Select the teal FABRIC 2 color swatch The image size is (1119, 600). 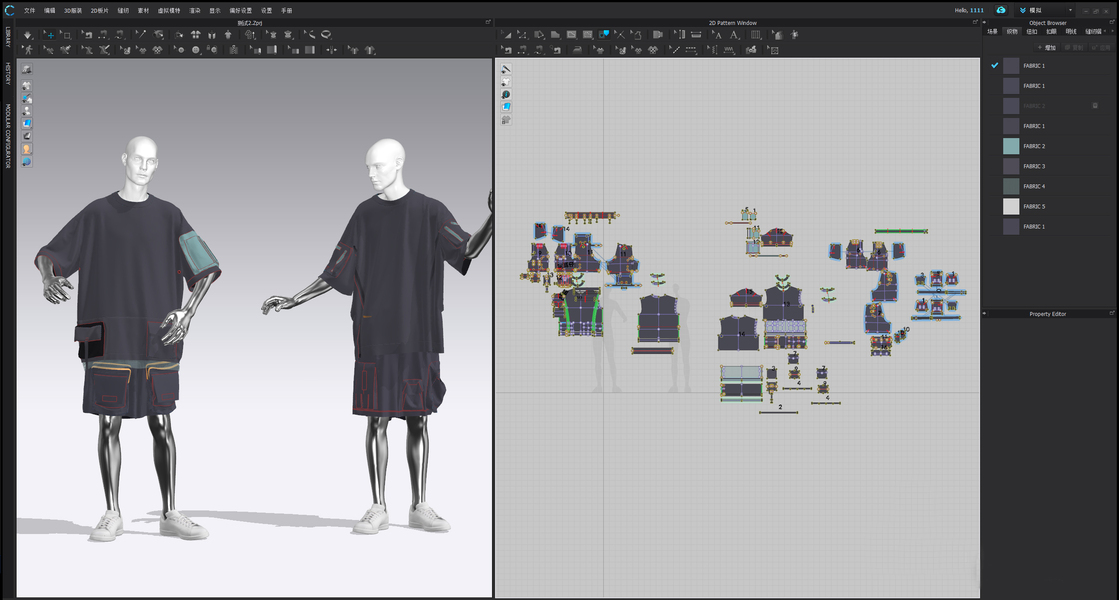click(1011, 146)
